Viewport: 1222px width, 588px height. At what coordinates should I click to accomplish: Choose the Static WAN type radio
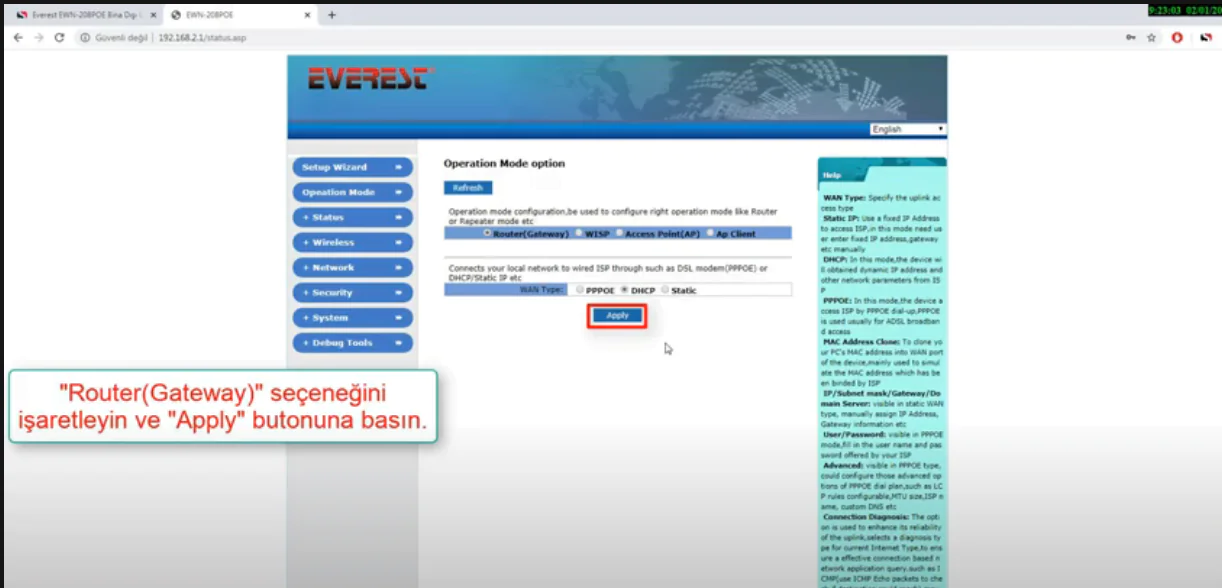[x=665, y=290]
